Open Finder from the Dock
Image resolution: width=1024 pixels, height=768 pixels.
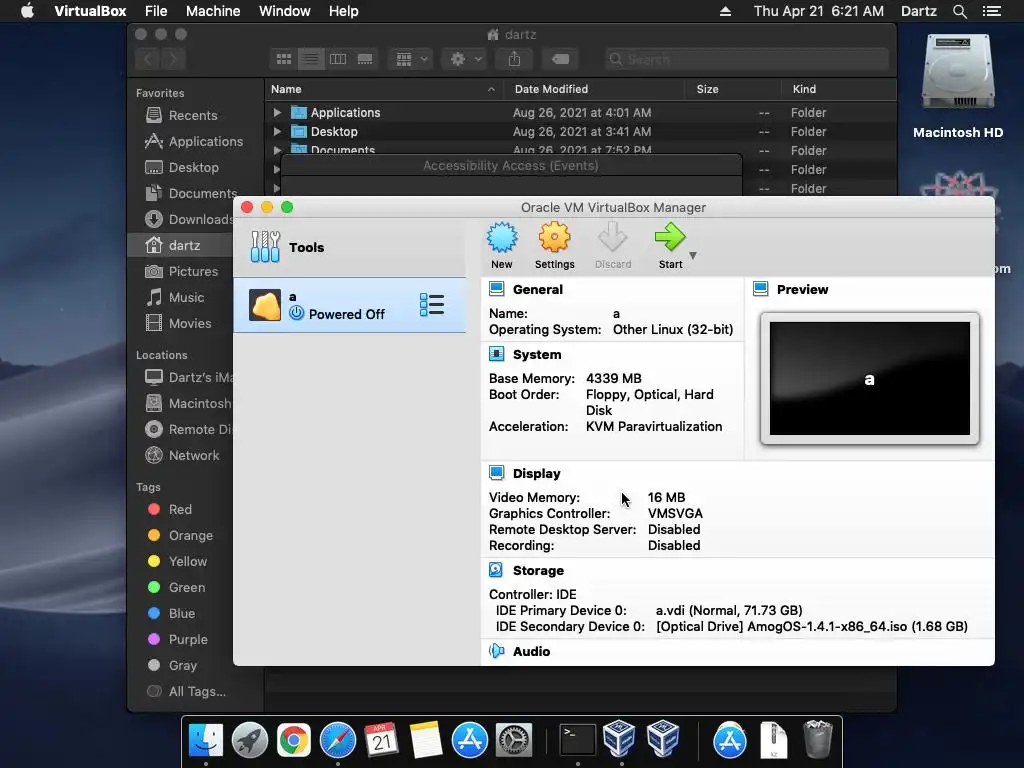(x=206, y=740)
